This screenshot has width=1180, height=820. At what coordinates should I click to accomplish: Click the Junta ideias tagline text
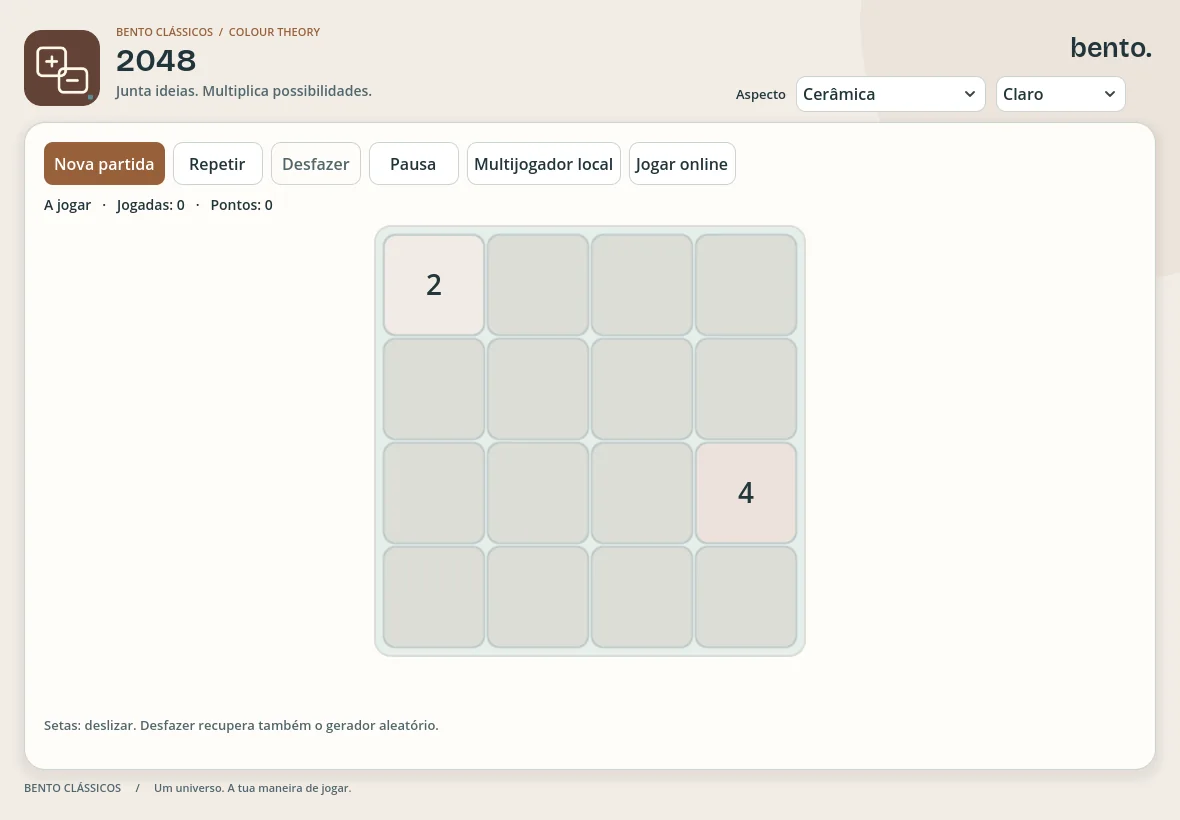click(243, 91)
